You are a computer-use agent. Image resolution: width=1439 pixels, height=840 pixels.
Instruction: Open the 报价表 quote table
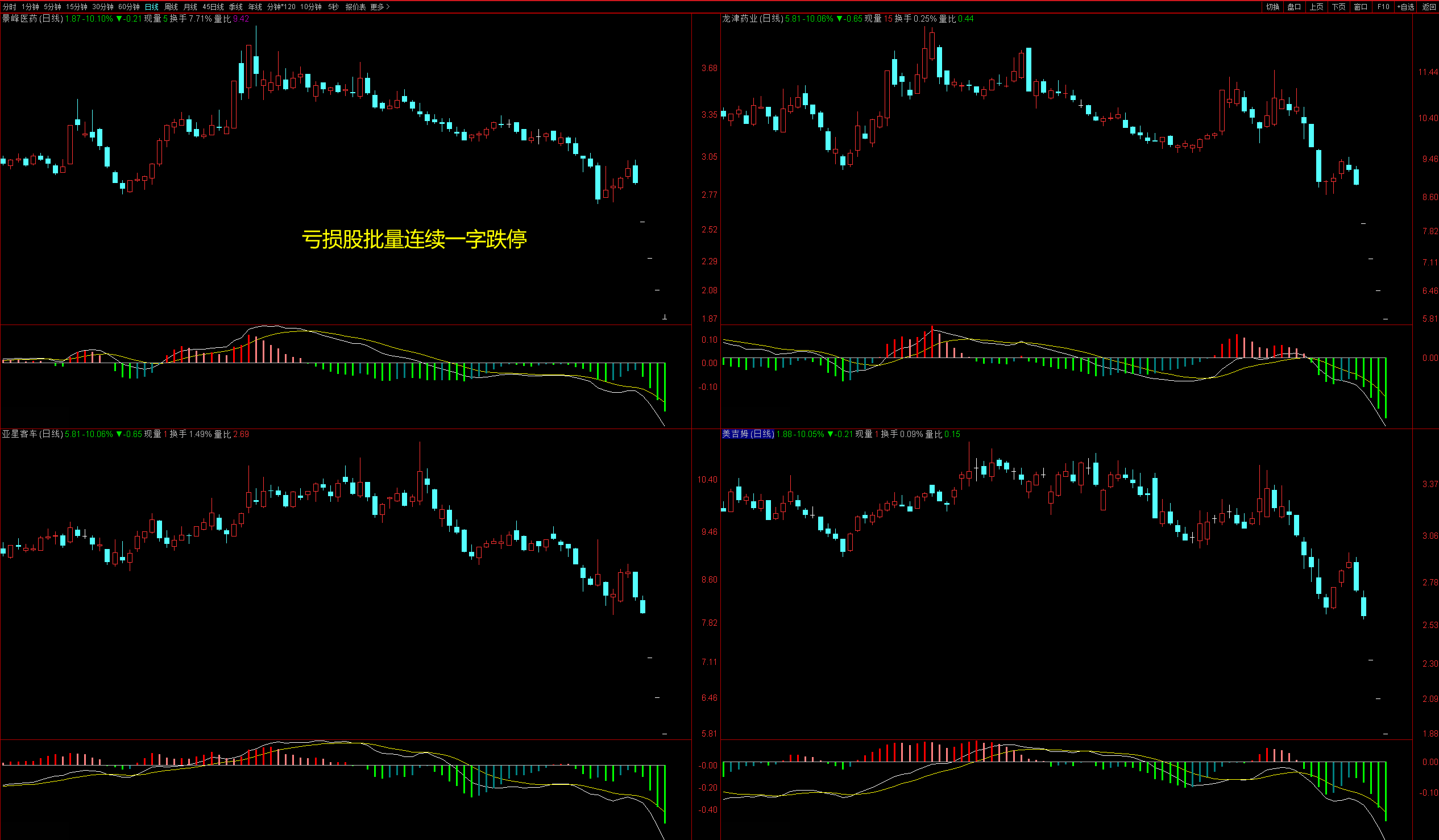(355, 7)
